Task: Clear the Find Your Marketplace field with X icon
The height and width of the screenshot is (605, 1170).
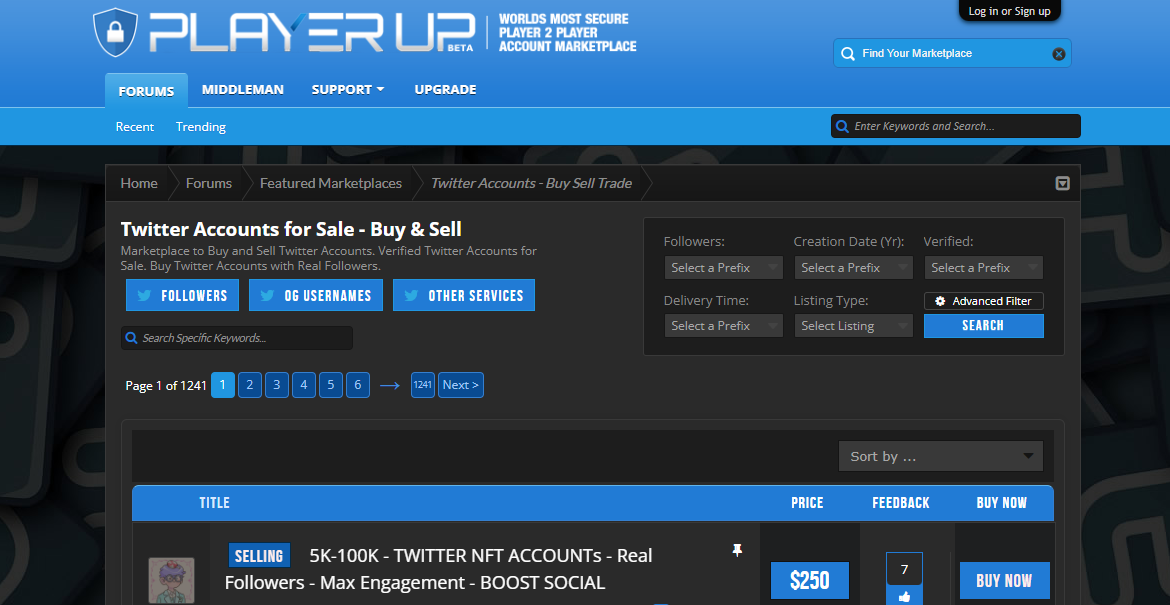Action: tap(1058, 54)
